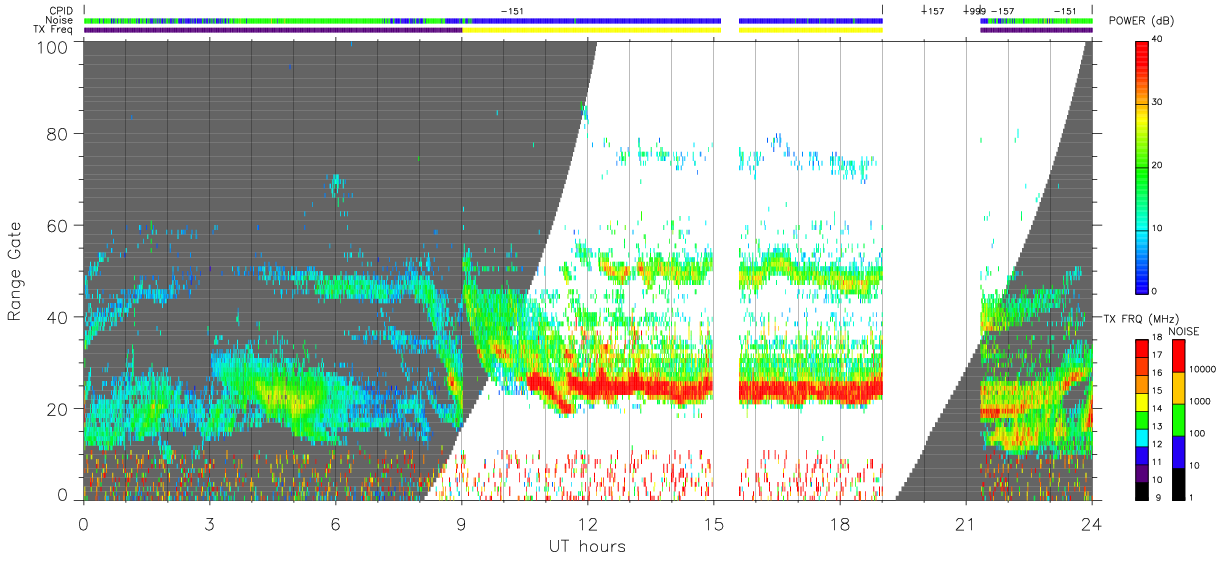The image size is (1228, 567).
Task: Click the purple TX Freq bar between hours 0 and 9
Action: [273, 30]
